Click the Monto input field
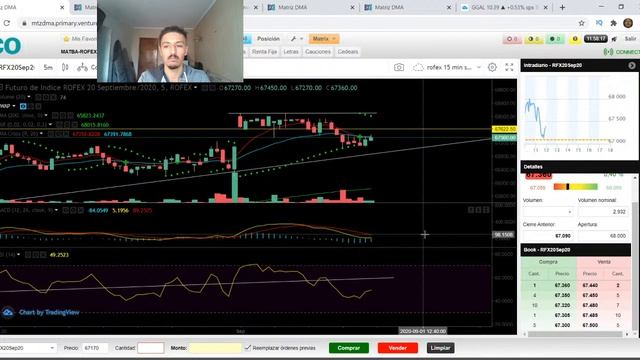The image size is (640, 360). [x=215, y=348]
